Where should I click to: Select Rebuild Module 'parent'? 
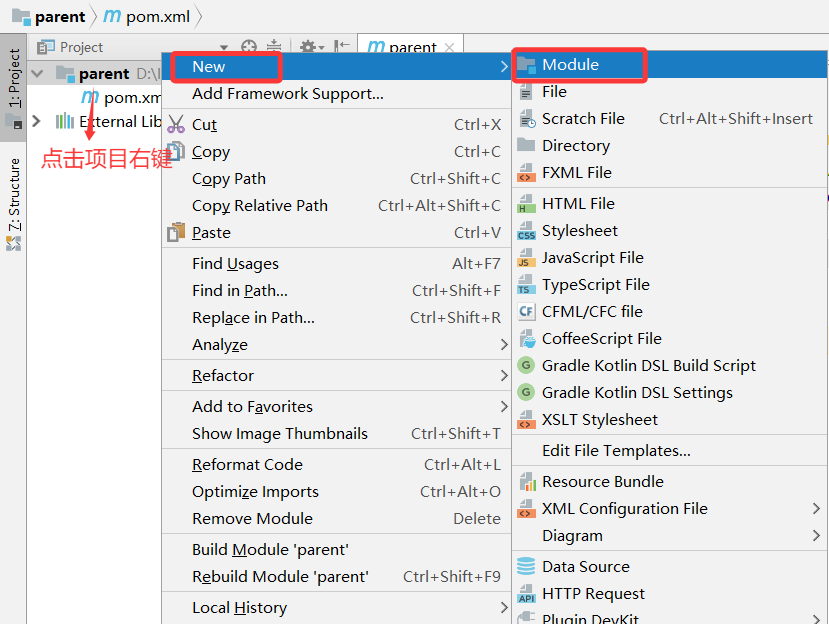click(336, 576)
